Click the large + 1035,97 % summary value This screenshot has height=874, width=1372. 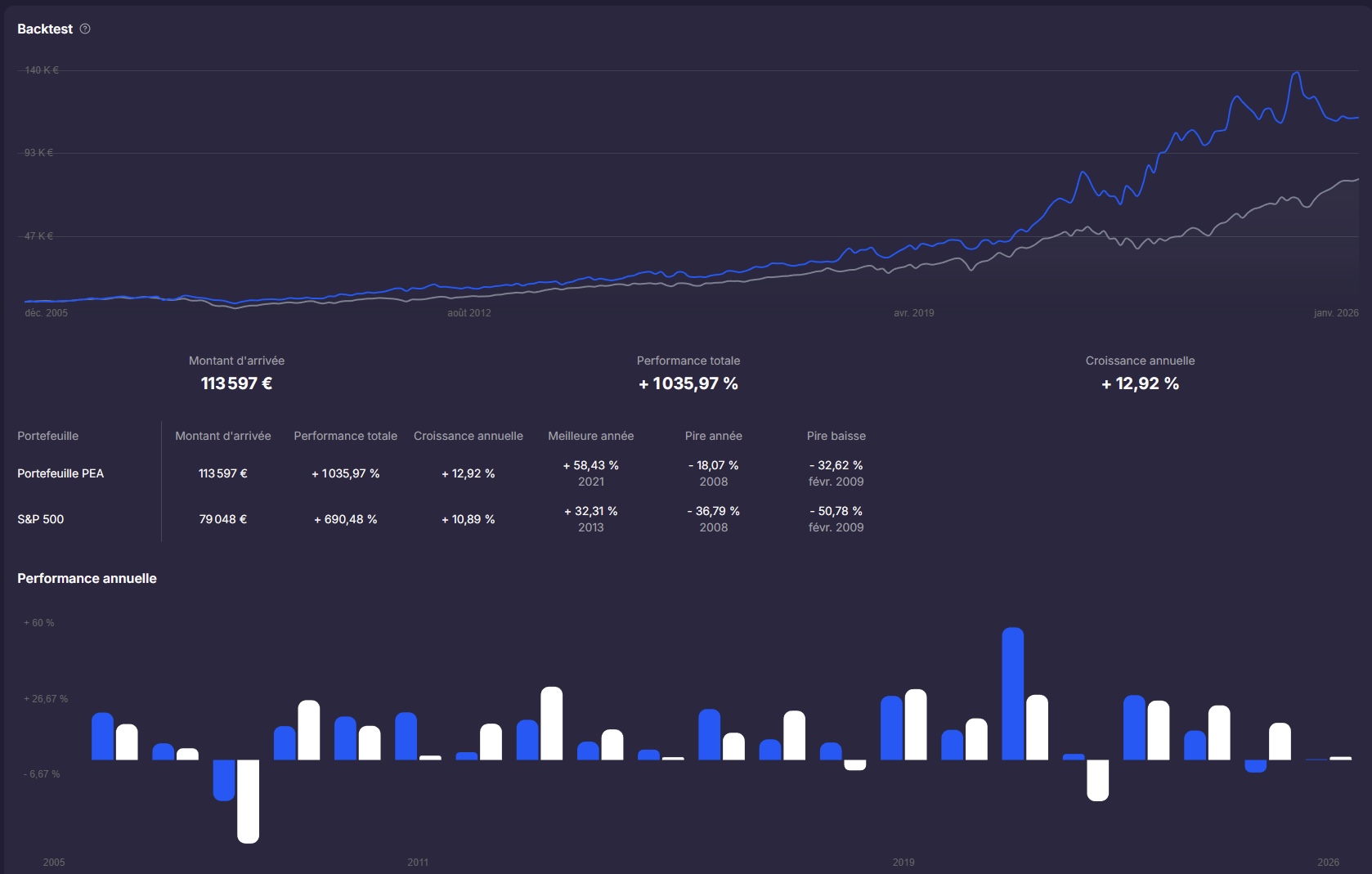tap(688, 383)
